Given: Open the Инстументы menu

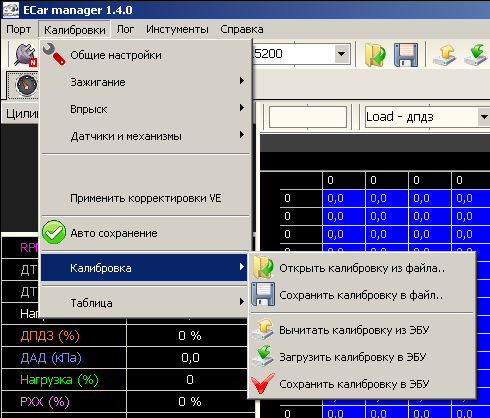Looking at the screenshot, I should (x=177, y=29).
